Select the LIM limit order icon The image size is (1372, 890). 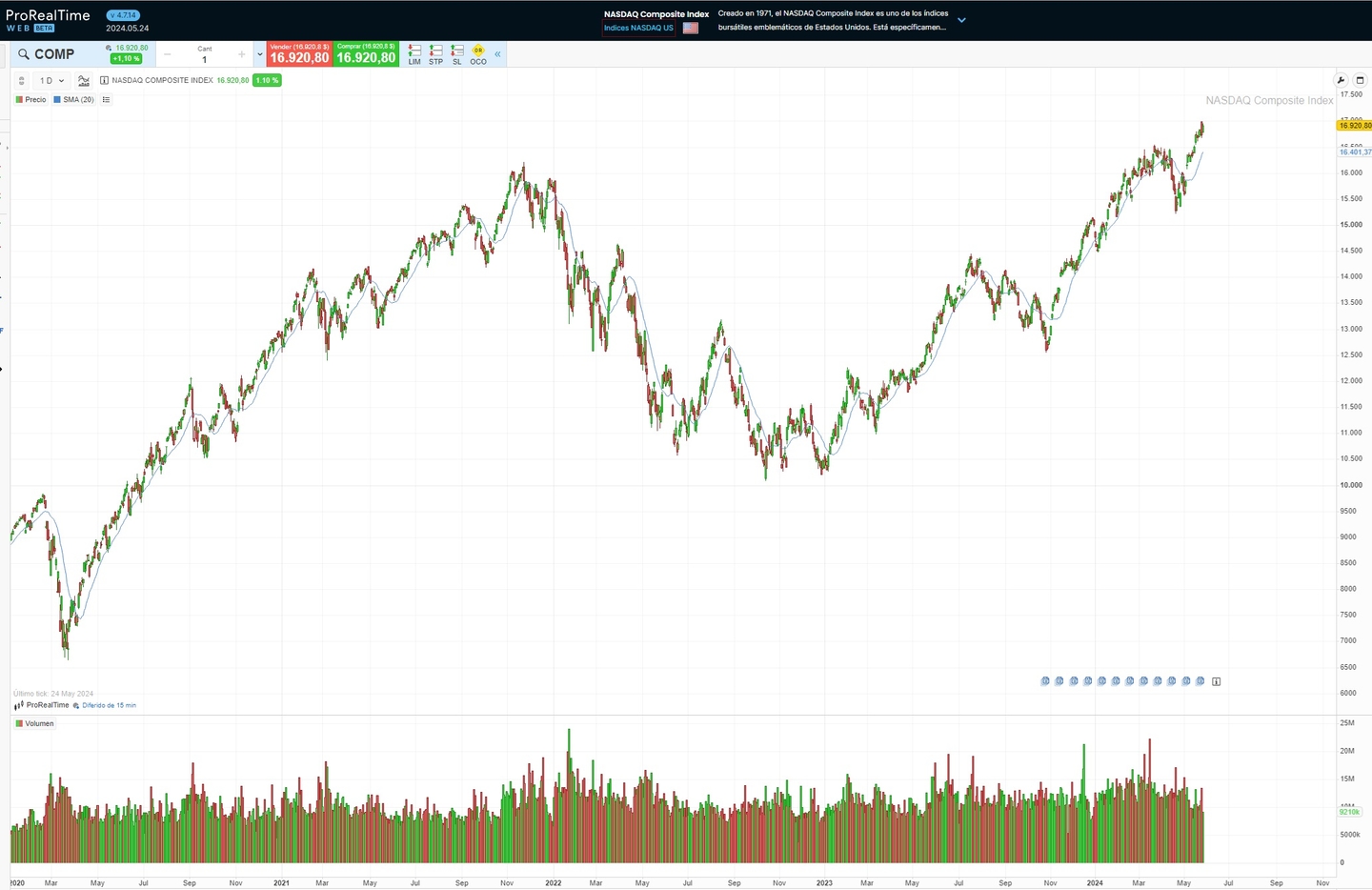coord(414,53)
